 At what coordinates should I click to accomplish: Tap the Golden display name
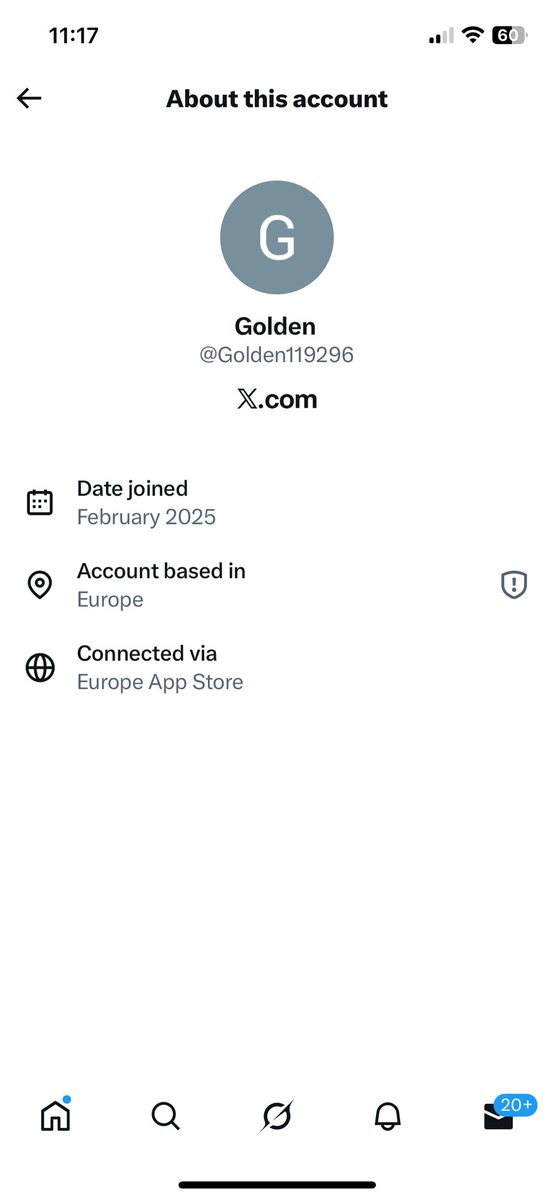pos(277,326)
